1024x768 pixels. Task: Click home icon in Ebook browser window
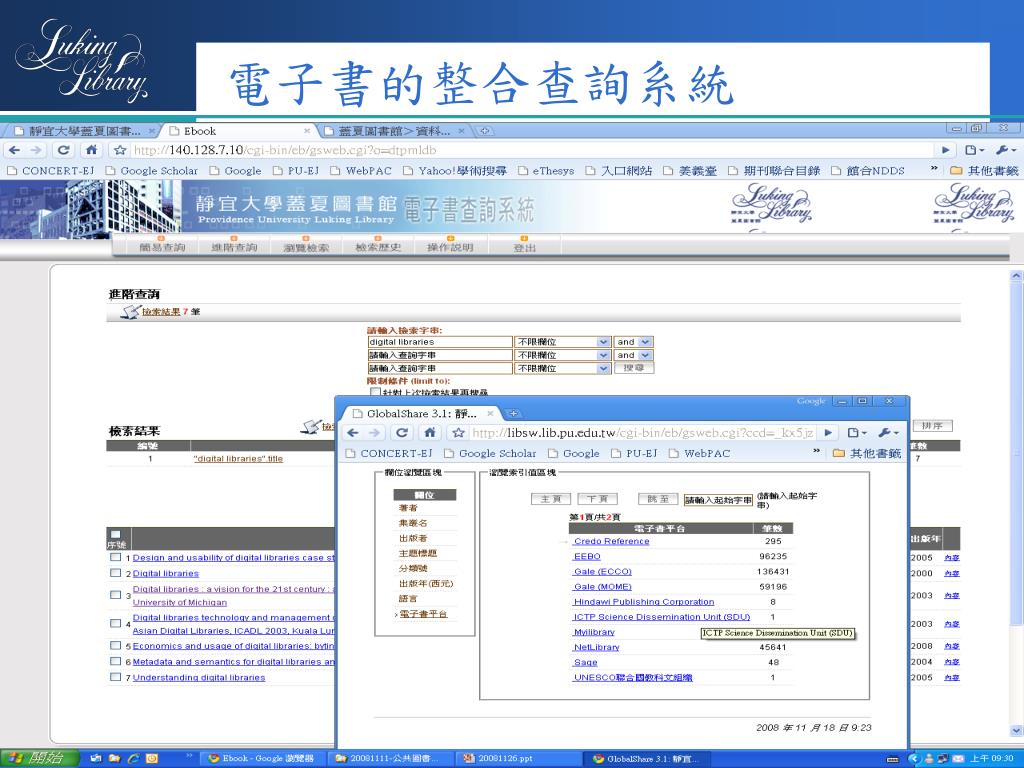(91, 150)
